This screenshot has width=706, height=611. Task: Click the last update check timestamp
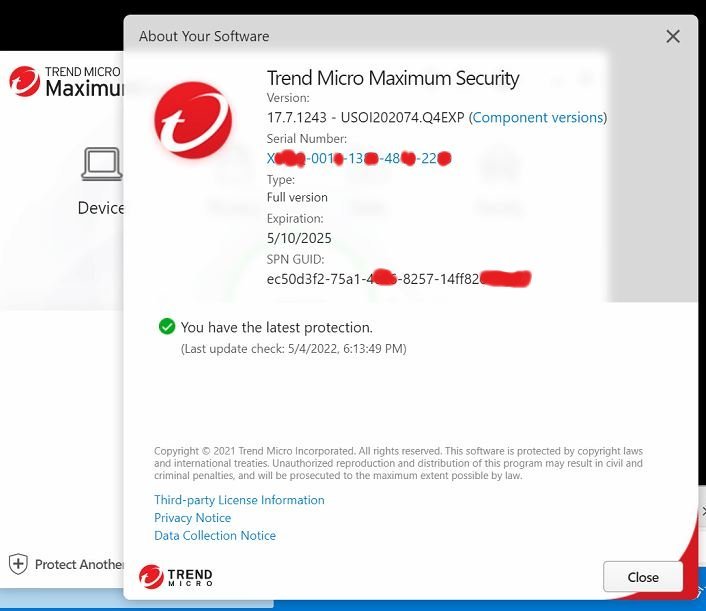294,349
